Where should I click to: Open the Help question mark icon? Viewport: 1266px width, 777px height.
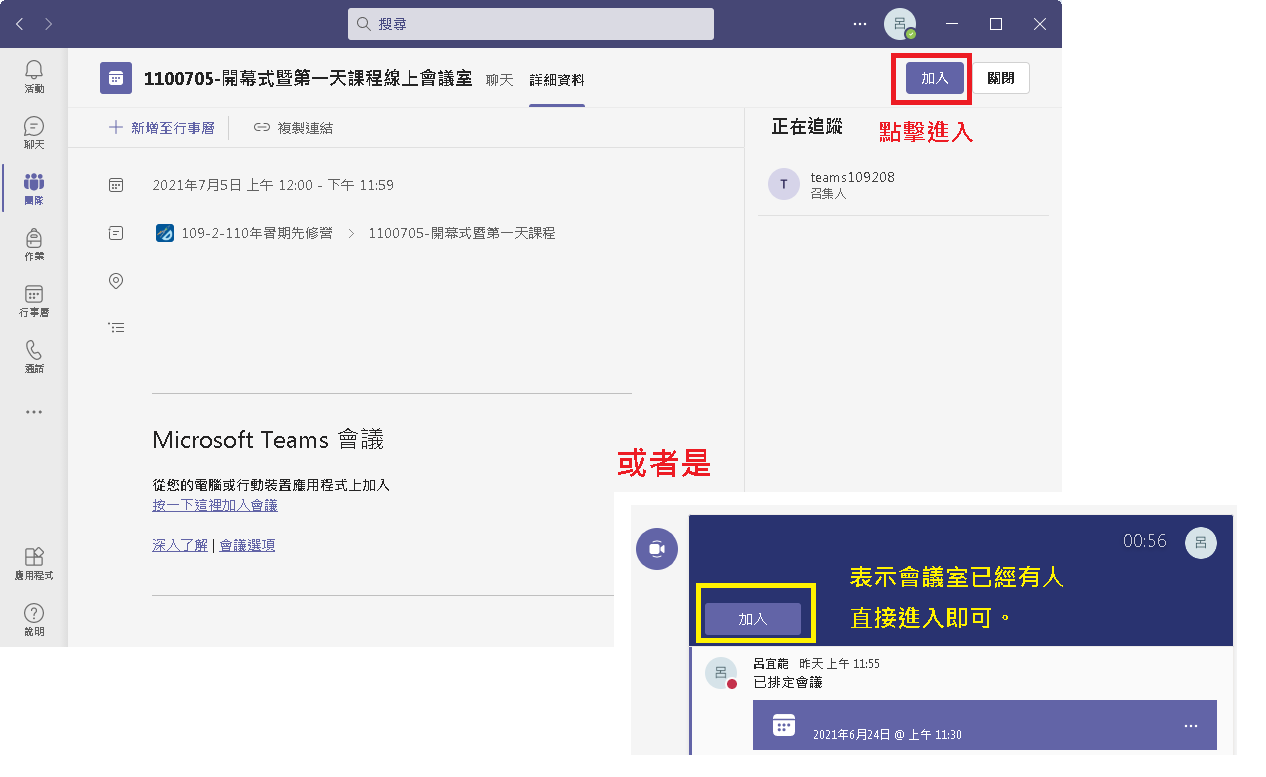pyautogui.click(x=34, y=618)
